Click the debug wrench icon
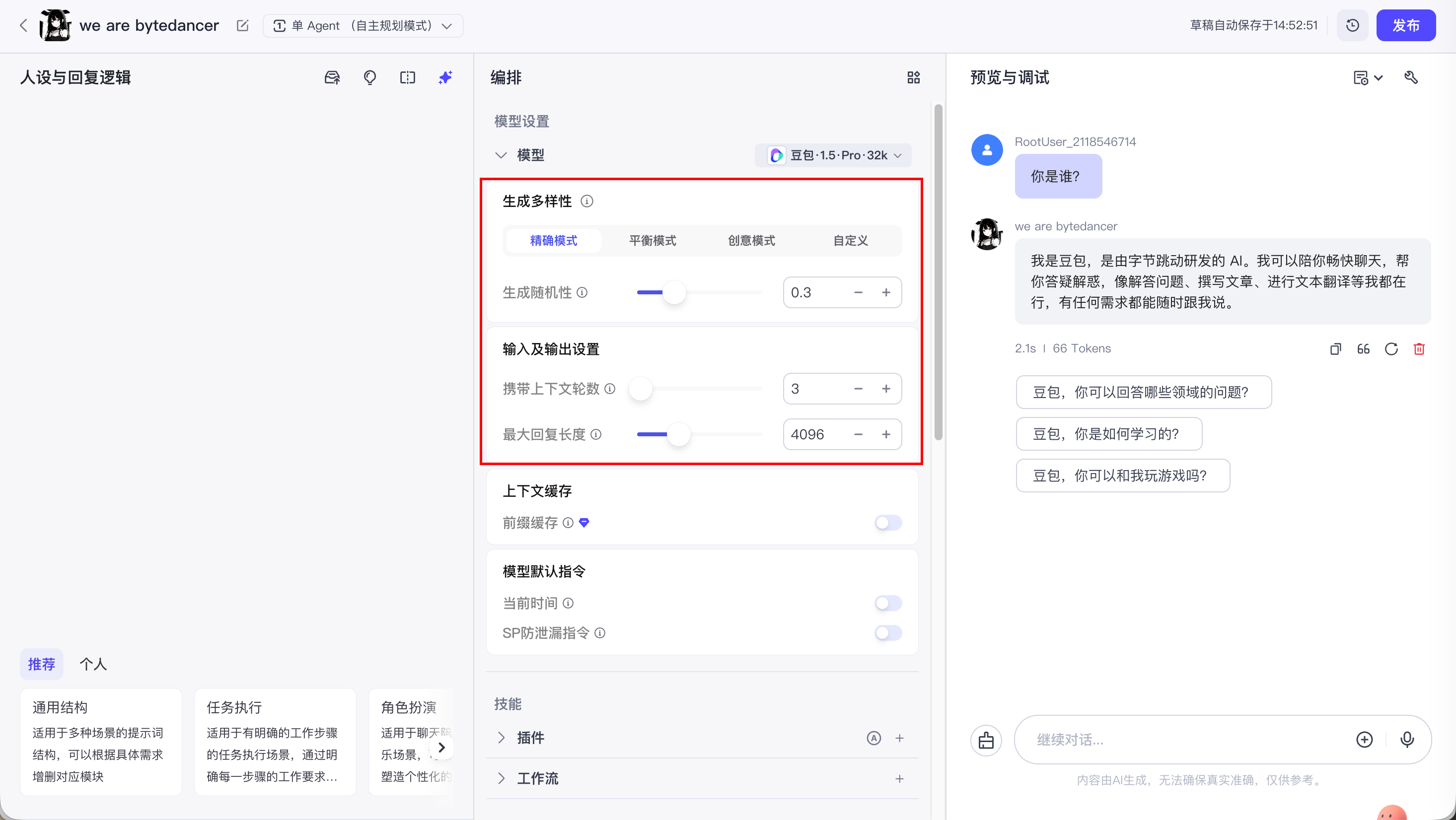Image resolution: width=1456 pixels, height=820 pixels. [x=1411, y=77]
